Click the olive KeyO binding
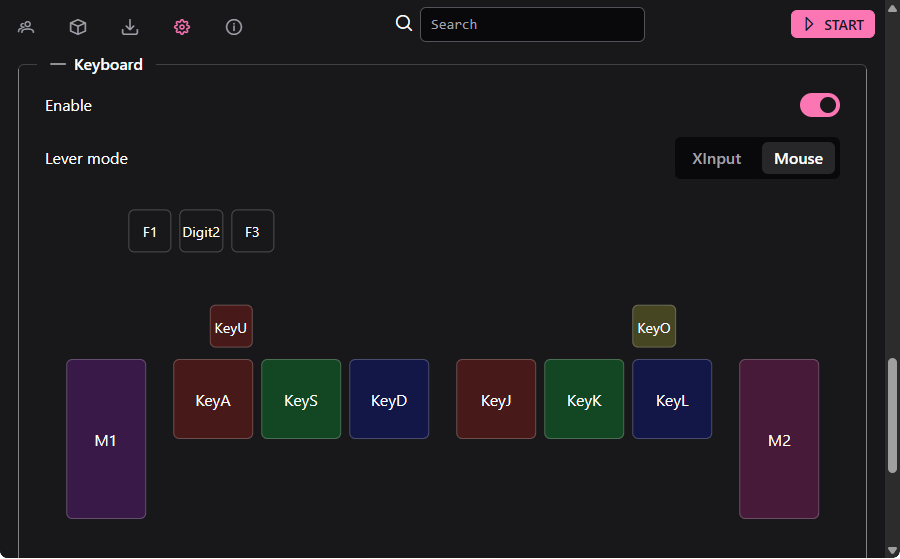 coord(654,327)
